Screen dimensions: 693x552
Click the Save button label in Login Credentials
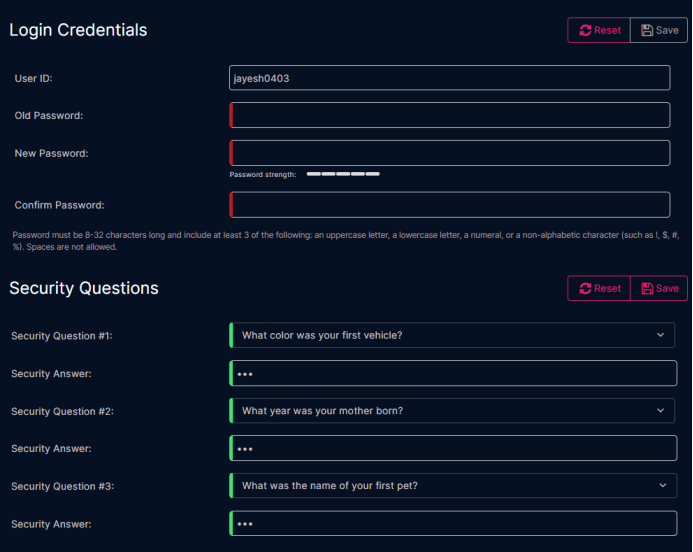point(667,30)
